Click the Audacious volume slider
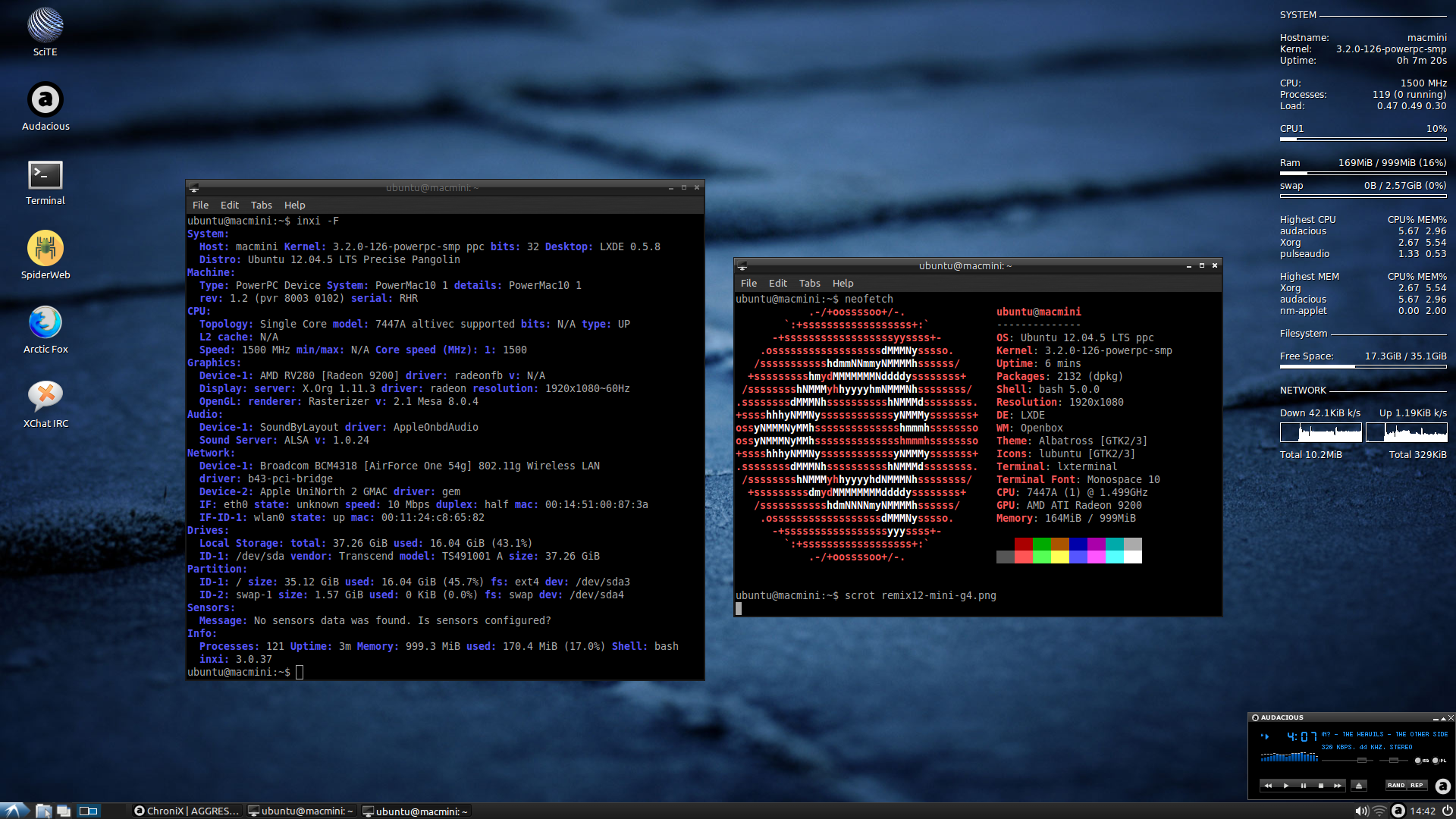Viewport: 1456px width, 819px height. (1348, 761)
